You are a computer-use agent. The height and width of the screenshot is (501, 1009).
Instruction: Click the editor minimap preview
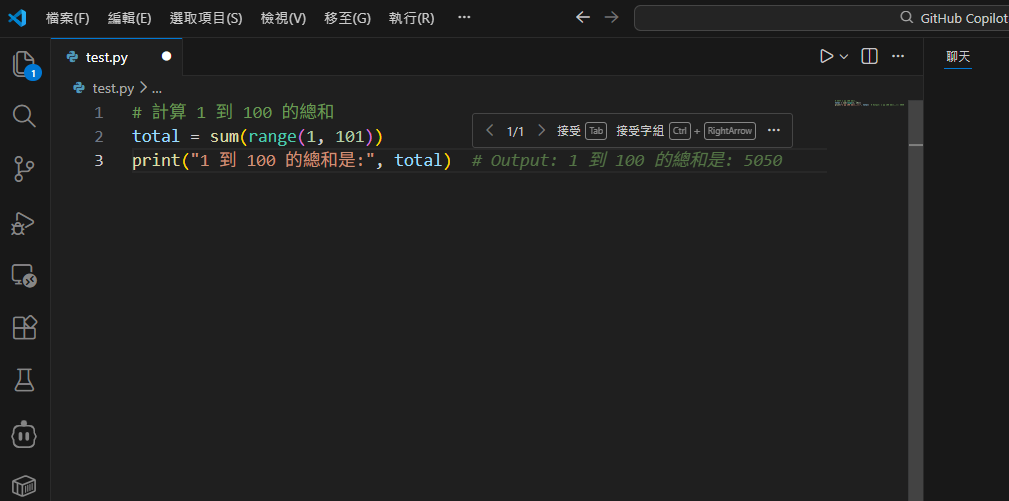(869, 103)
